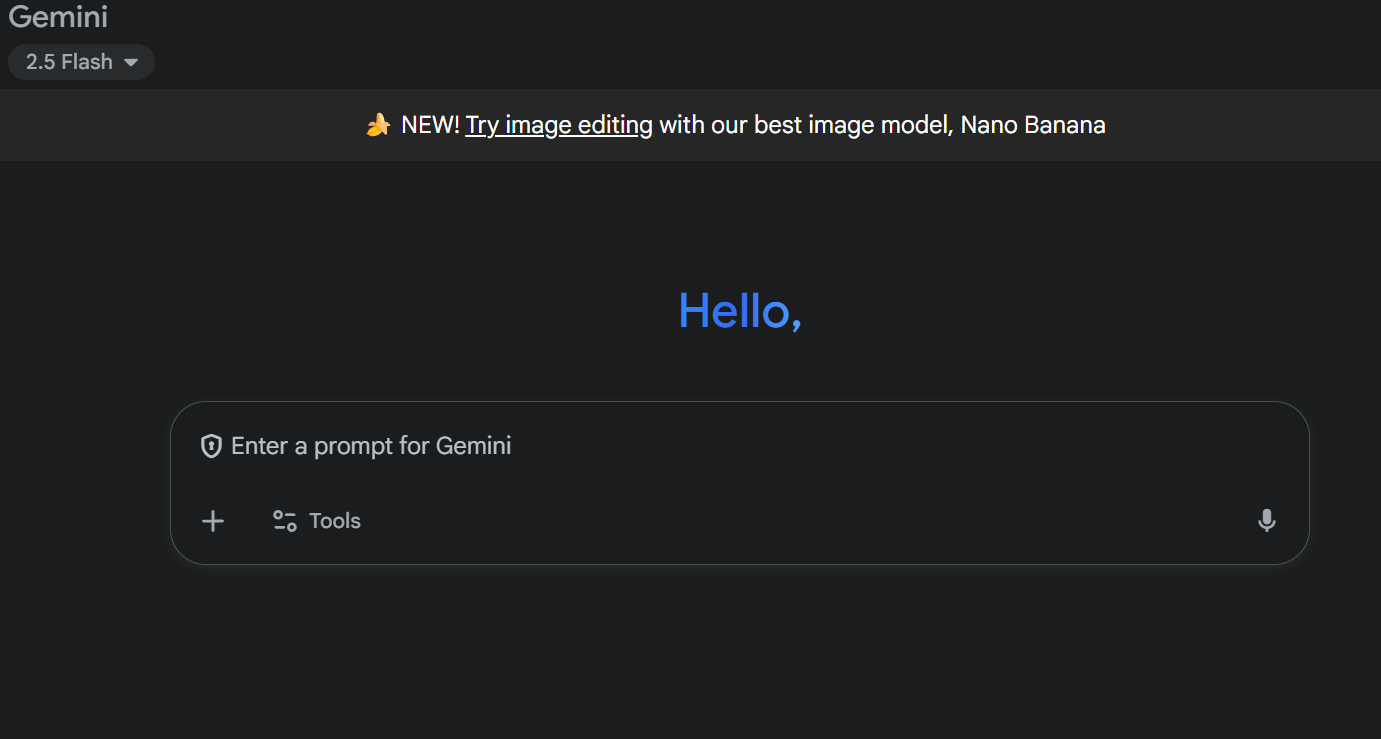Screen dimensions: 1381x739
Task: Expand the Tools menu in prompt box
Action: pyautogui.click(x=316, y=521)
